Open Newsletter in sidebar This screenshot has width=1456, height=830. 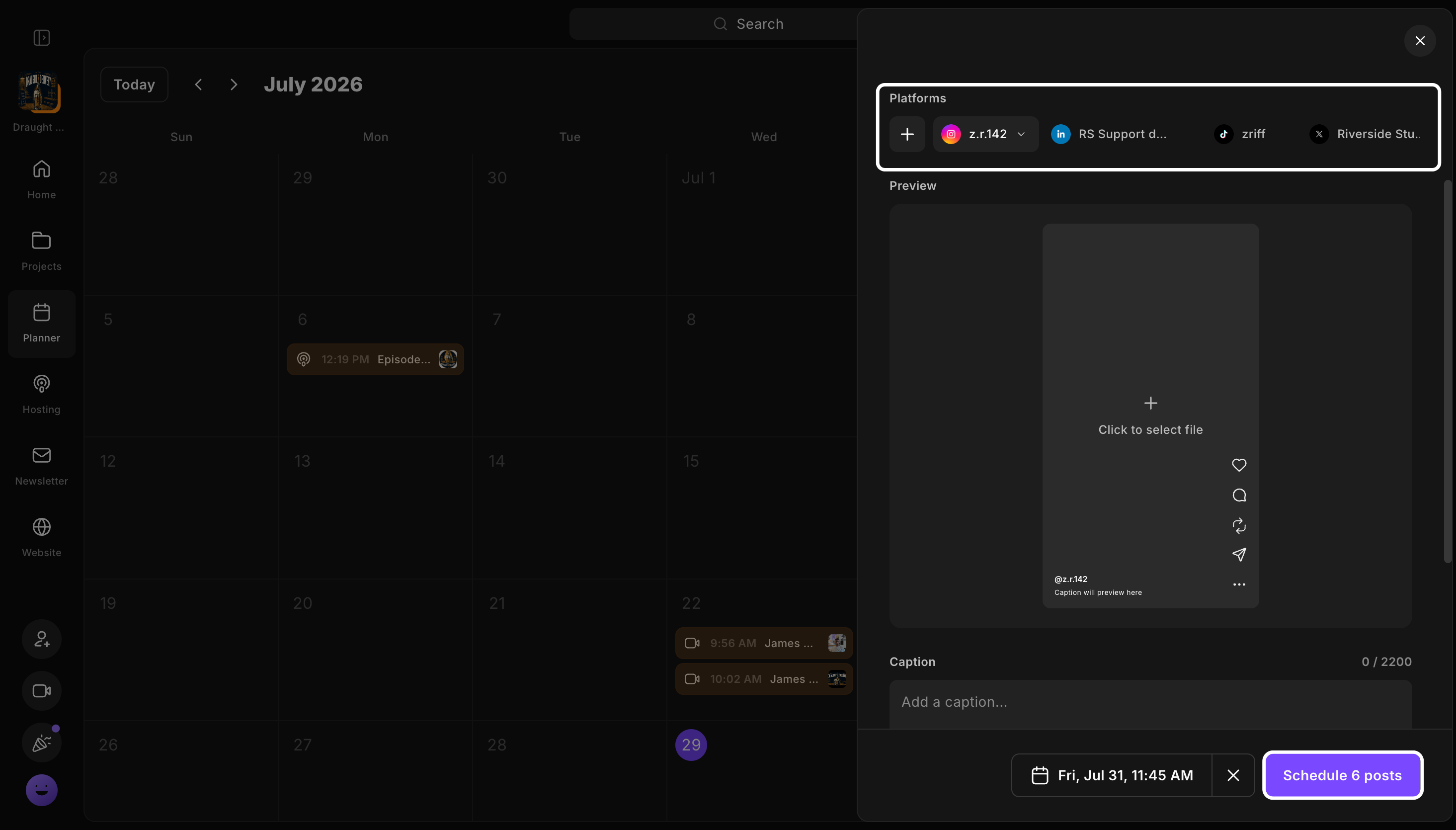click(42, 466)
